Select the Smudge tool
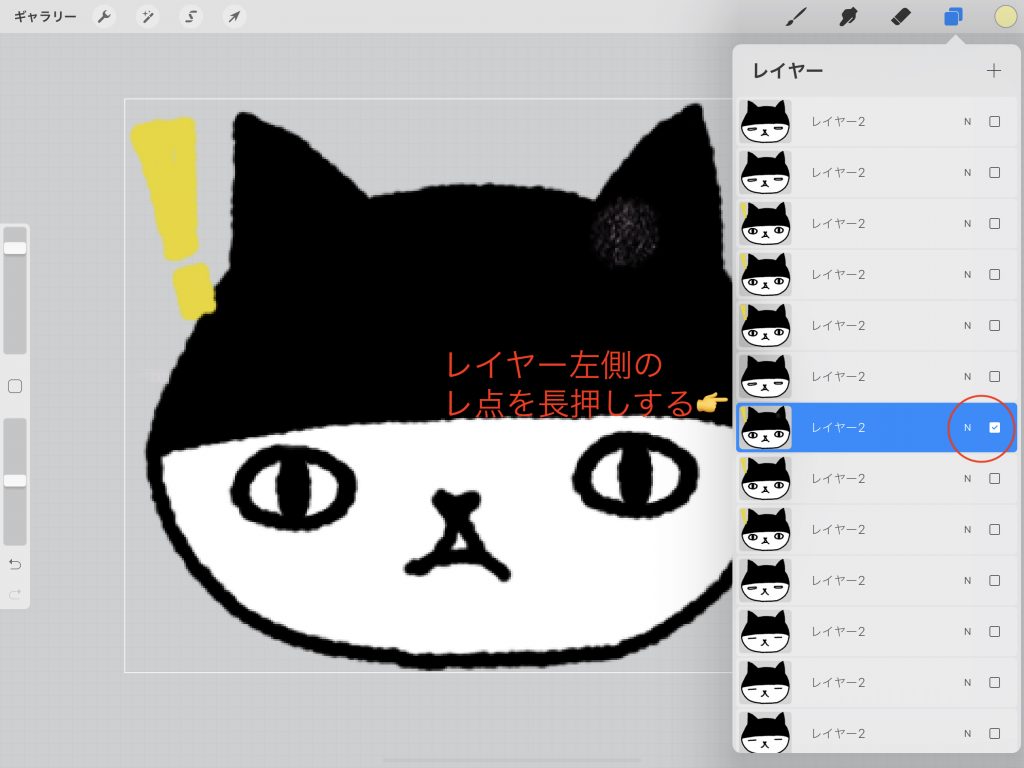The width and height of the screenshot is (1024, 768). [849, 16]
